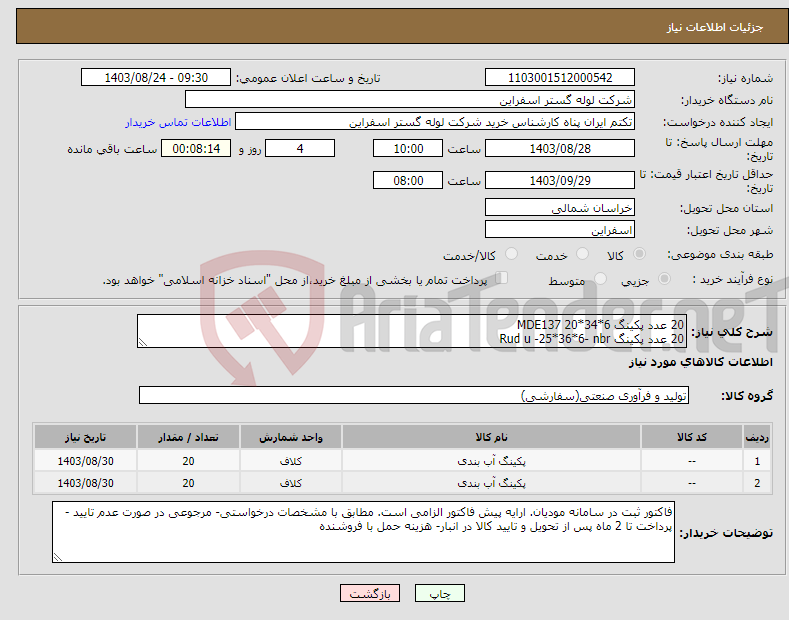Select the متوسط purchase type radio
Viewport: 789px width, 620px height.
[600, 278]
